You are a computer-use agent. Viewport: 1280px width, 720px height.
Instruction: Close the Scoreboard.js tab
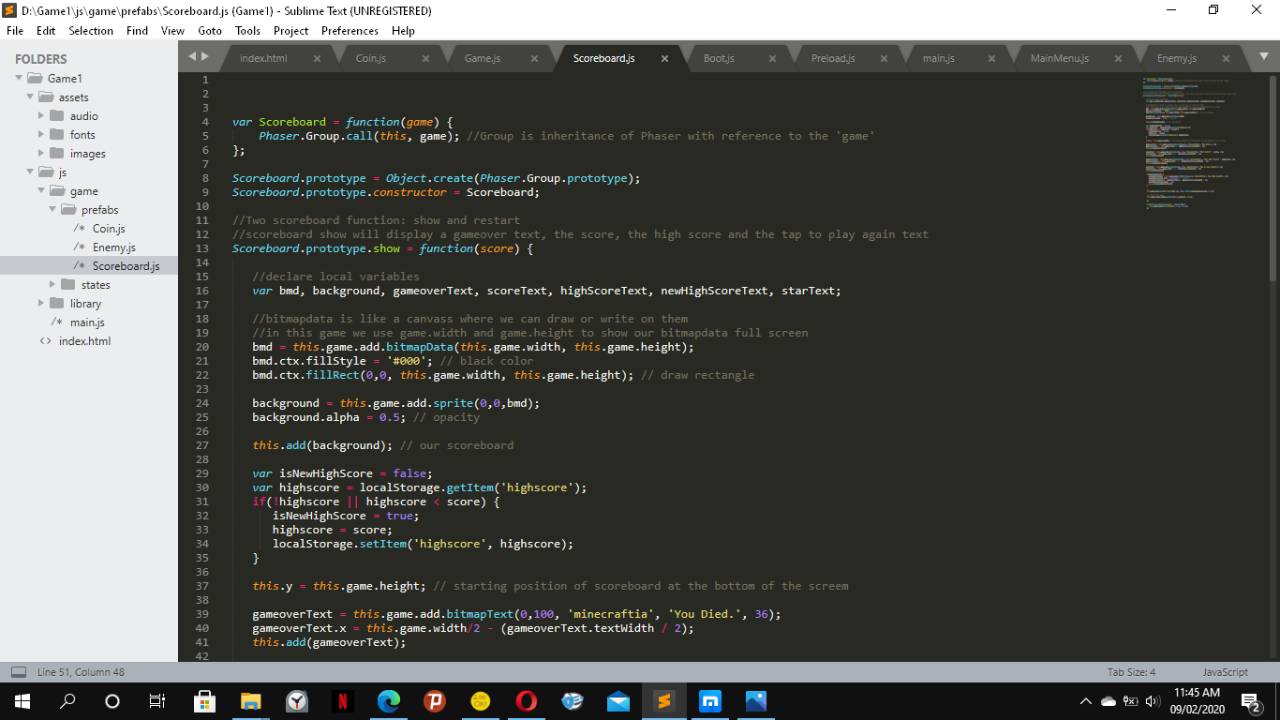(664, 59)
